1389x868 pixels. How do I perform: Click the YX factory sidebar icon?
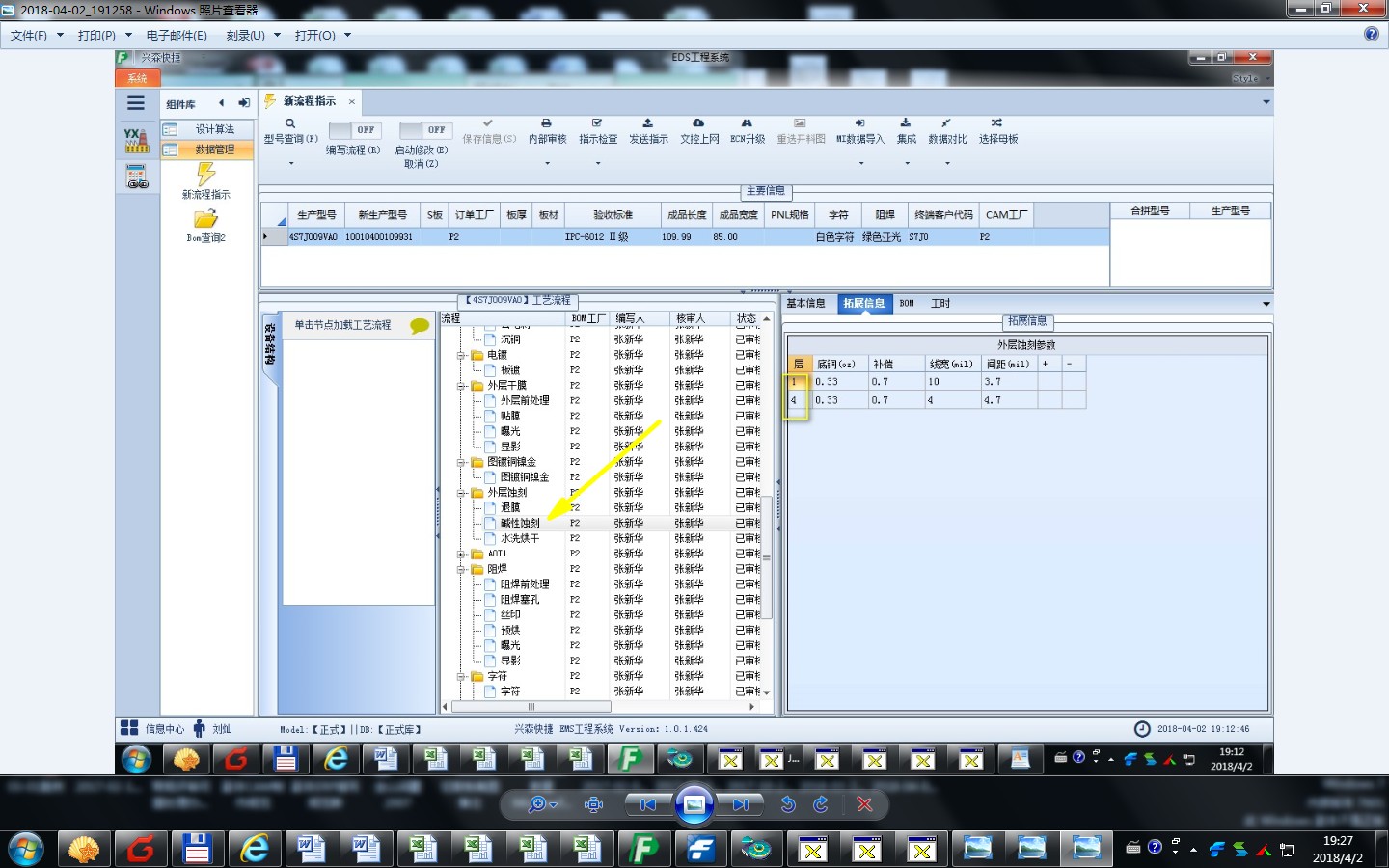[x=136, y=142]
